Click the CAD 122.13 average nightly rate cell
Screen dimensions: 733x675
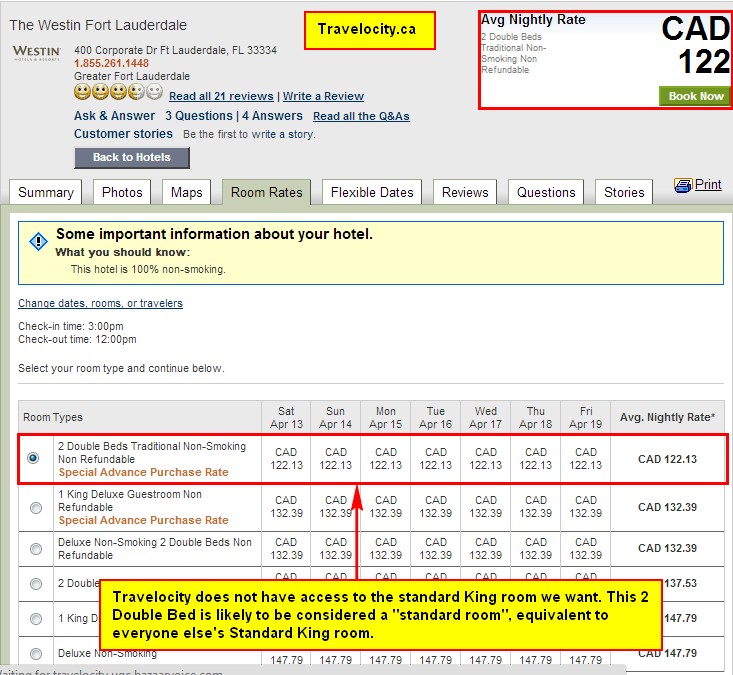668,459
